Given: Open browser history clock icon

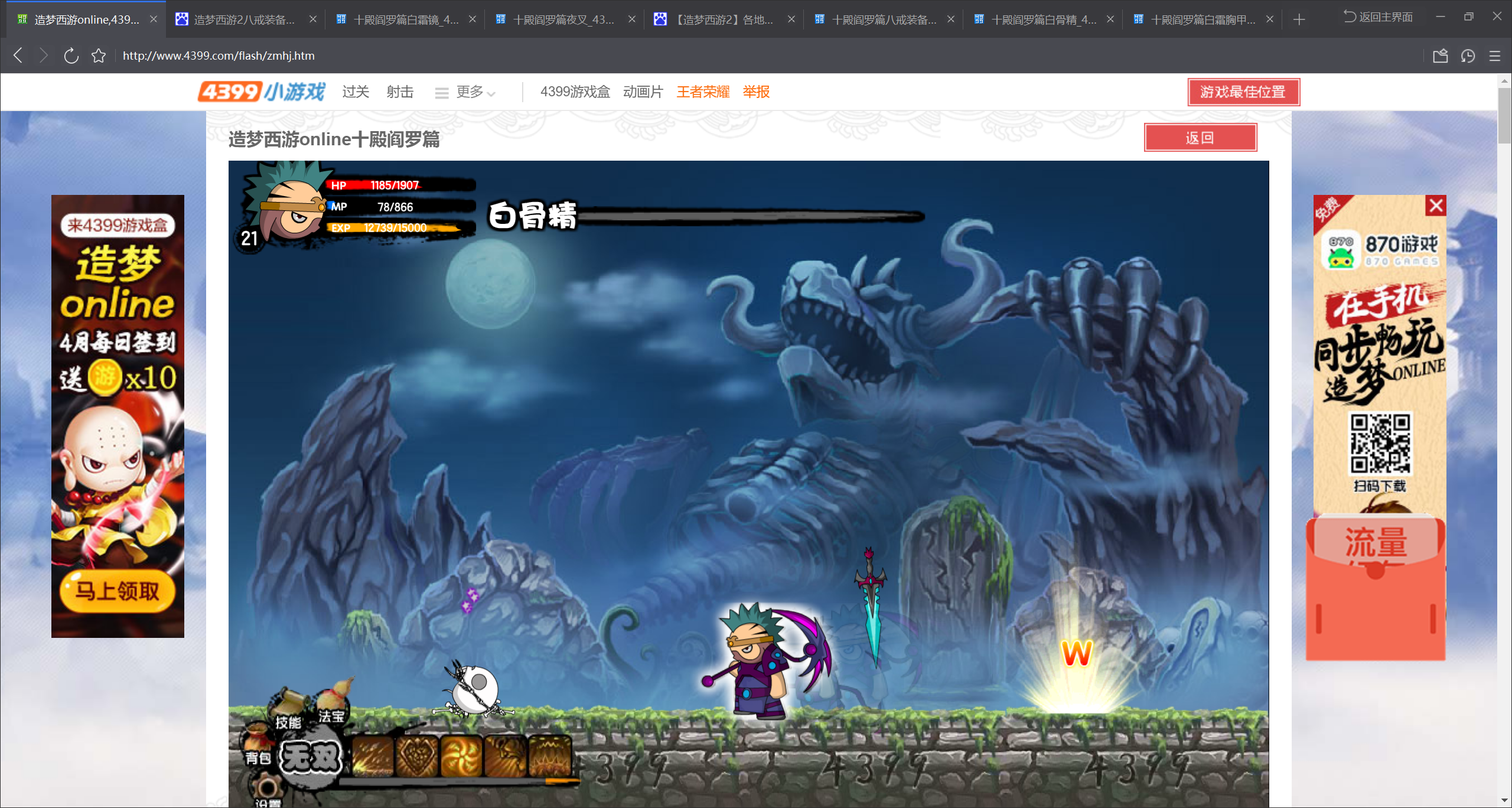Looking at the screenshot, I should tap(1468, 56).
